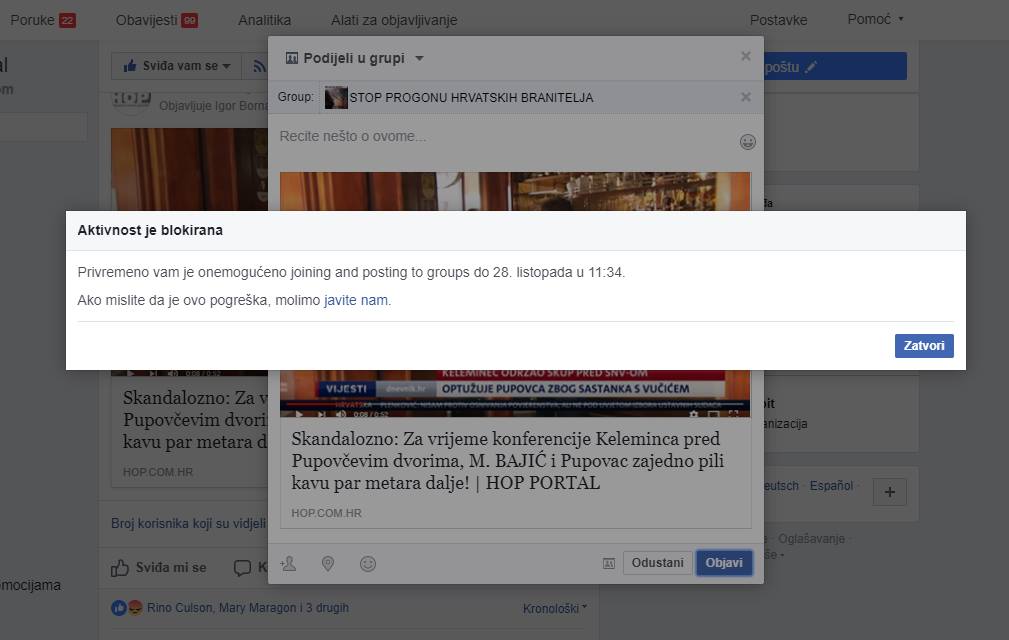Click the Sviđa mi se thumbs-up icon
Viewport: 1009px width, 640px height.
121,567
